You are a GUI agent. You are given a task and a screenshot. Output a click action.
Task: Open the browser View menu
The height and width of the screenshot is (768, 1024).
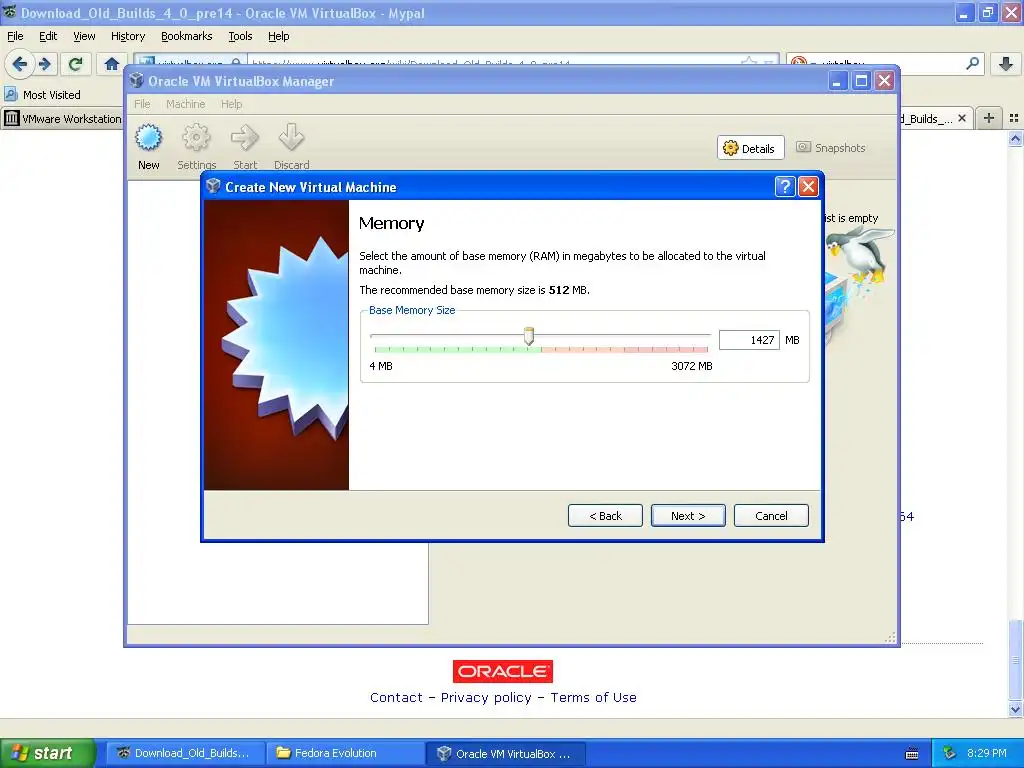pos(84,36)
